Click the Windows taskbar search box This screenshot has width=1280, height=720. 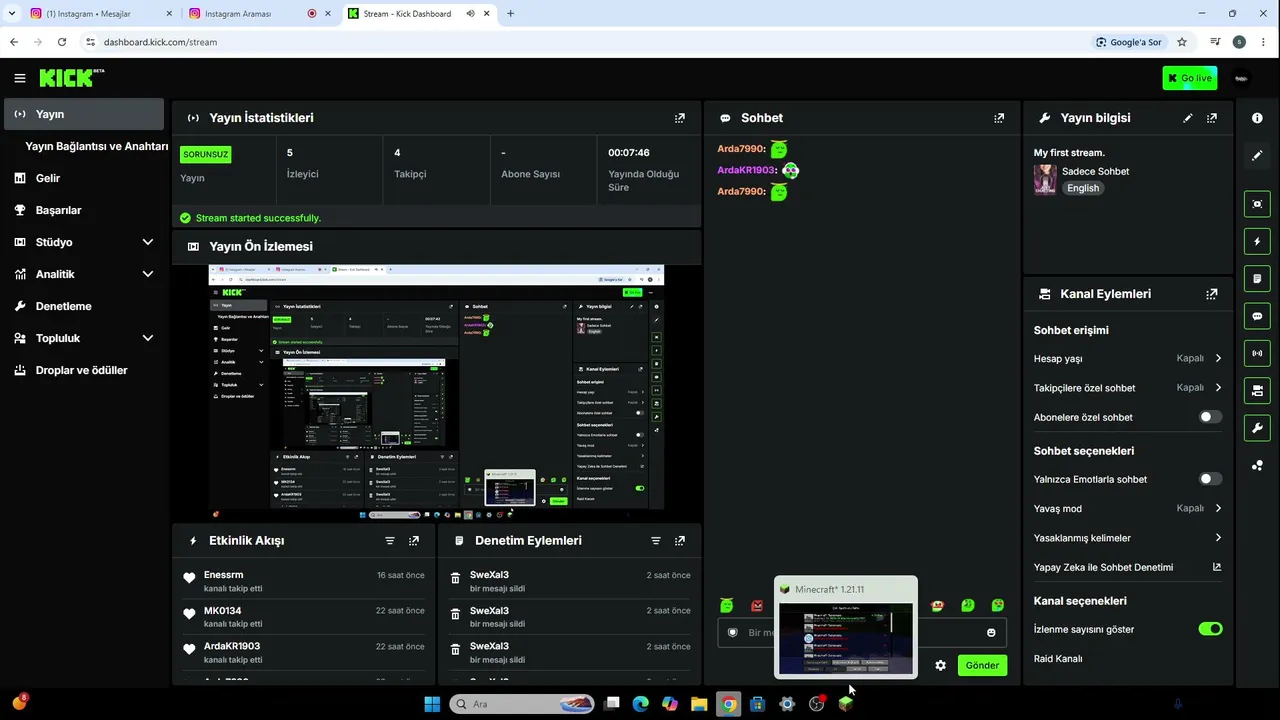coord(520,704)
